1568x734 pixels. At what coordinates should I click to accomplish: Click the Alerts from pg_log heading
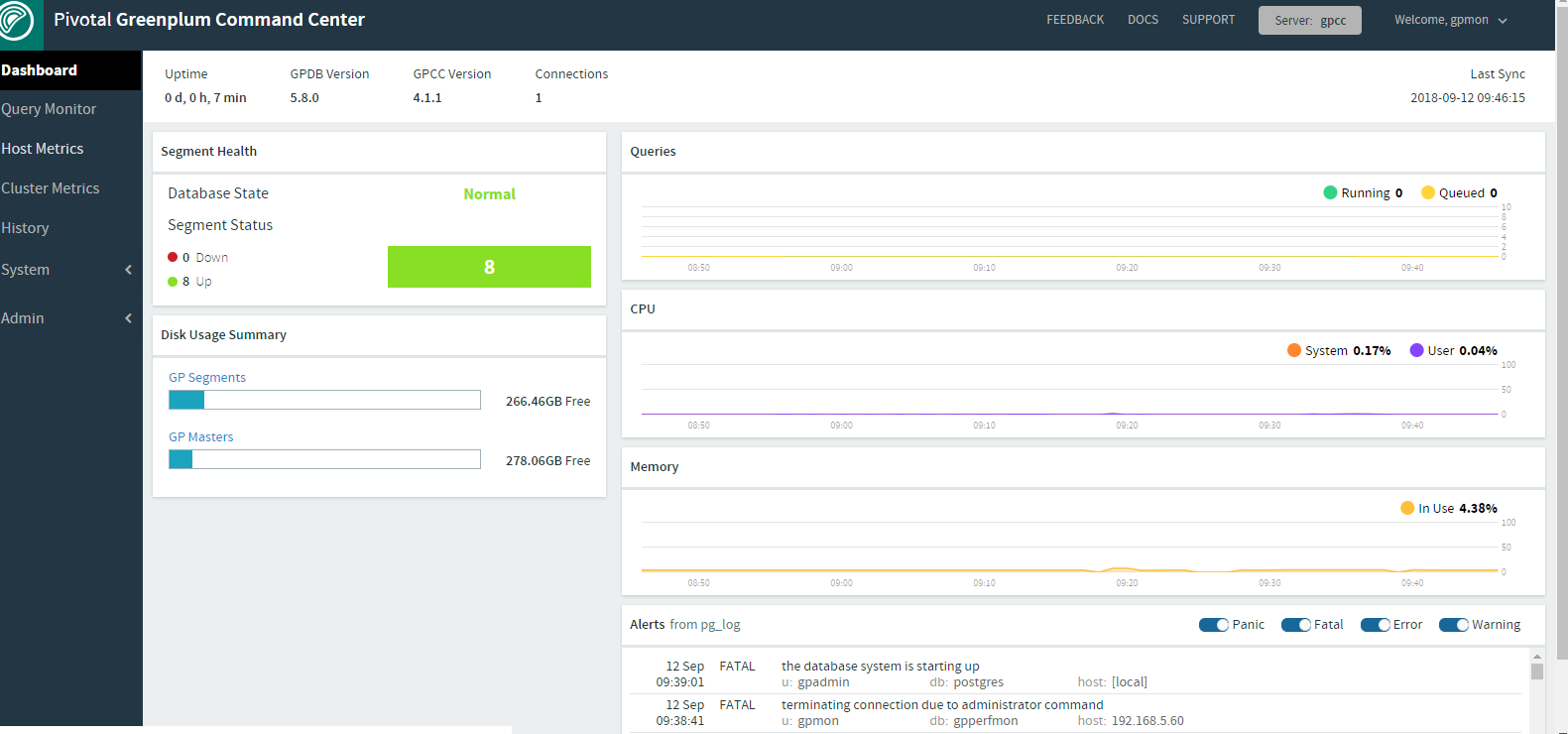(685, 625)
